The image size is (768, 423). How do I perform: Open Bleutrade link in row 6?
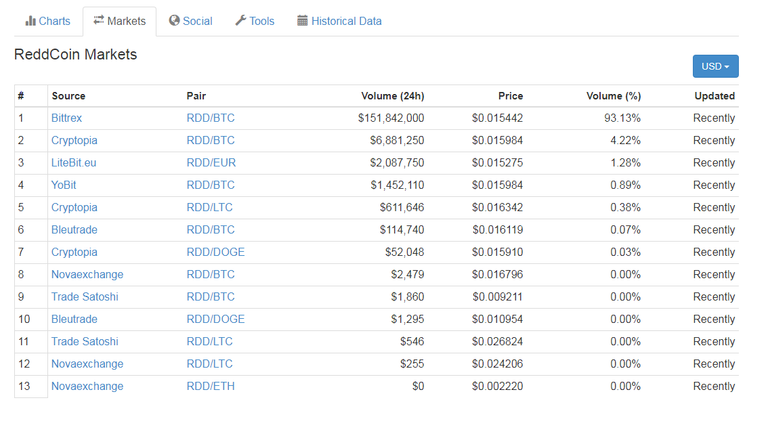click(74, 230)
